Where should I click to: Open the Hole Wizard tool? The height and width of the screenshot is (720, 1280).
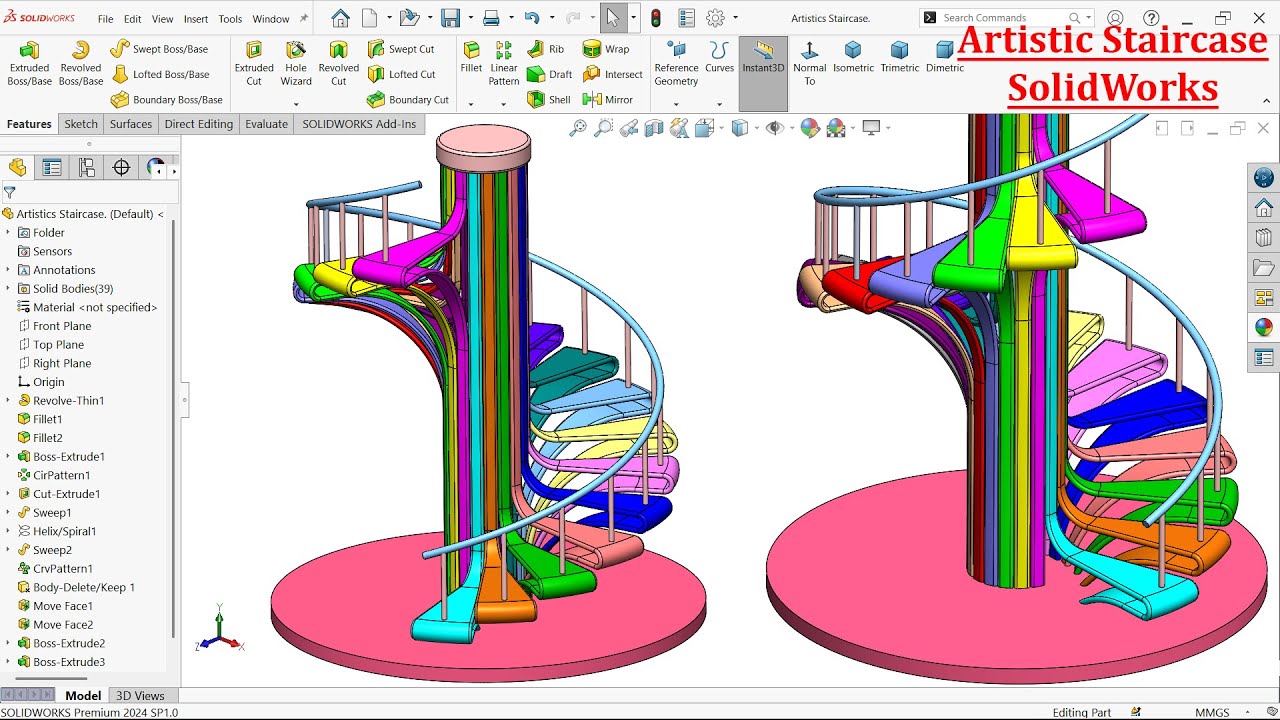coord(296,63)
